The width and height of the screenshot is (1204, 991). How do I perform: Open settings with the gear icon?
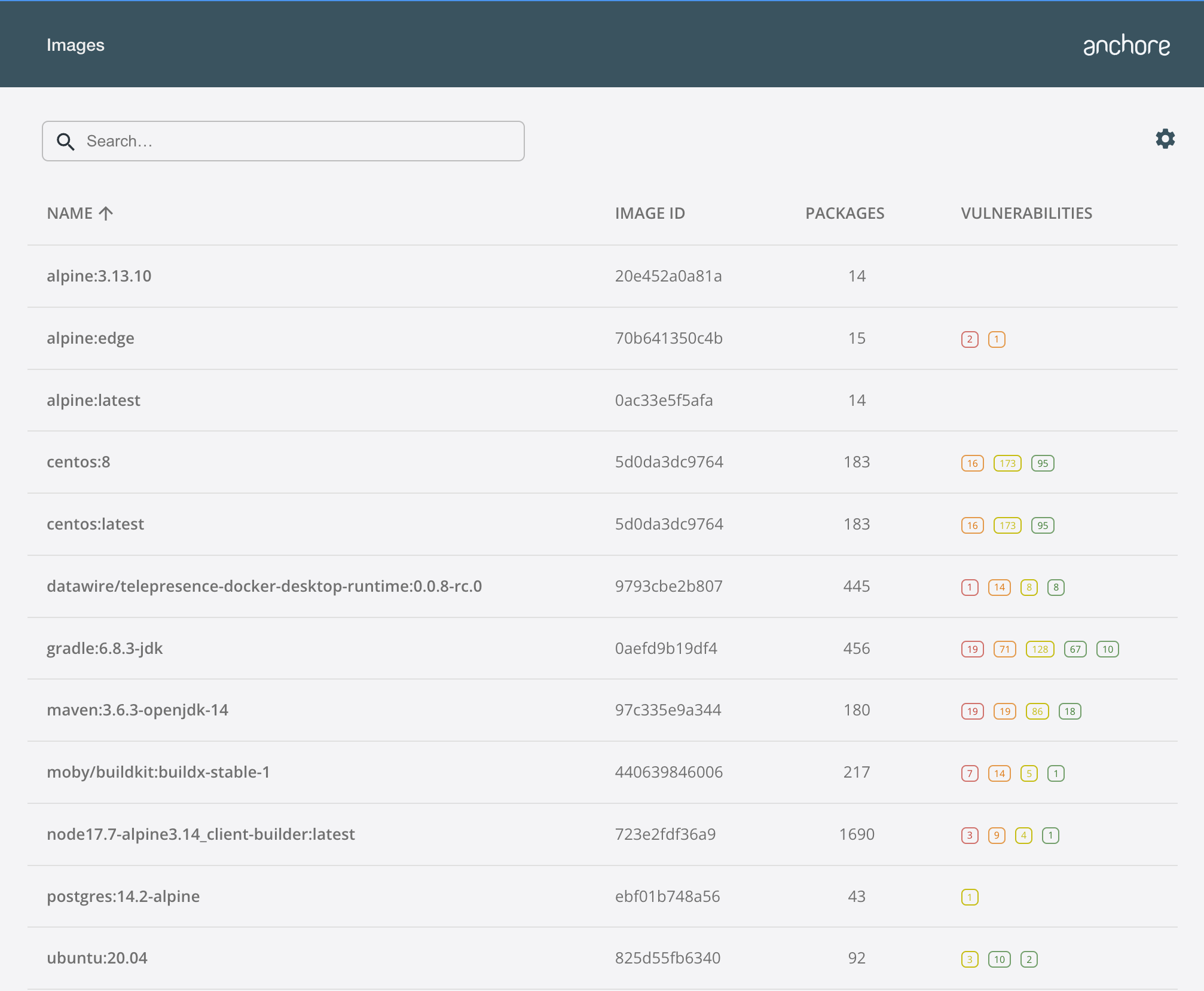pos(1165,139)
